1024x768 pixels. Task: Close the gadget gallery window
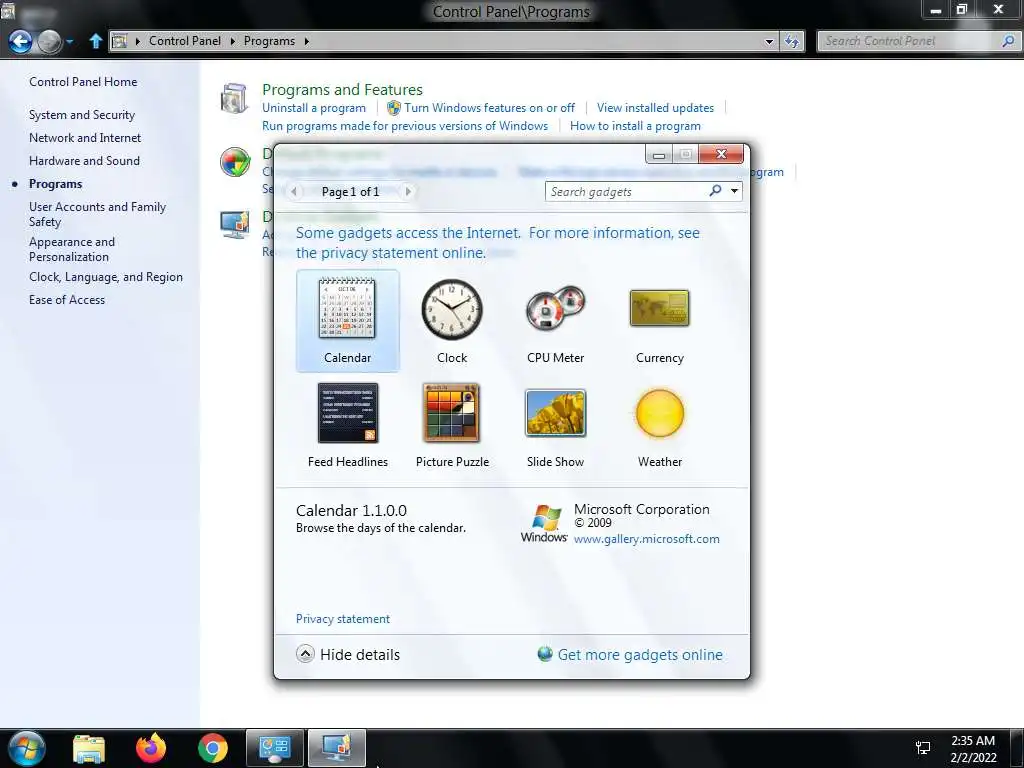[x=721, y=154]
